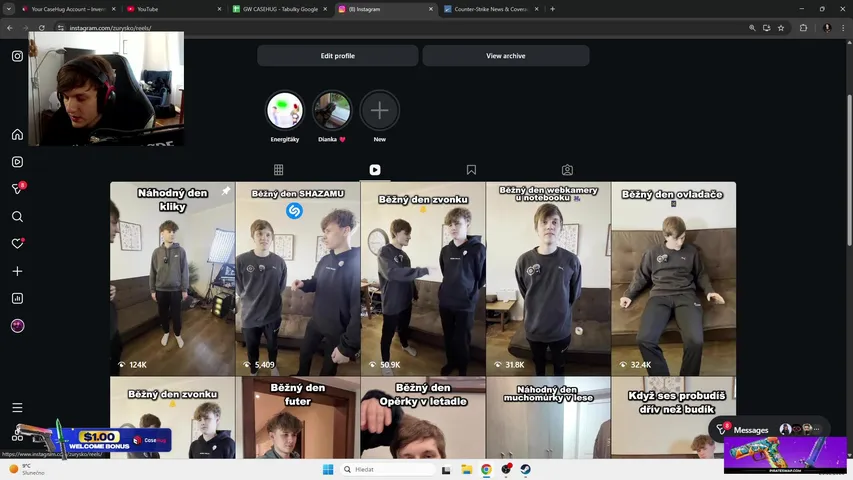Open Chrome profile avatar
853x480 pixels.
click(827, 28)
